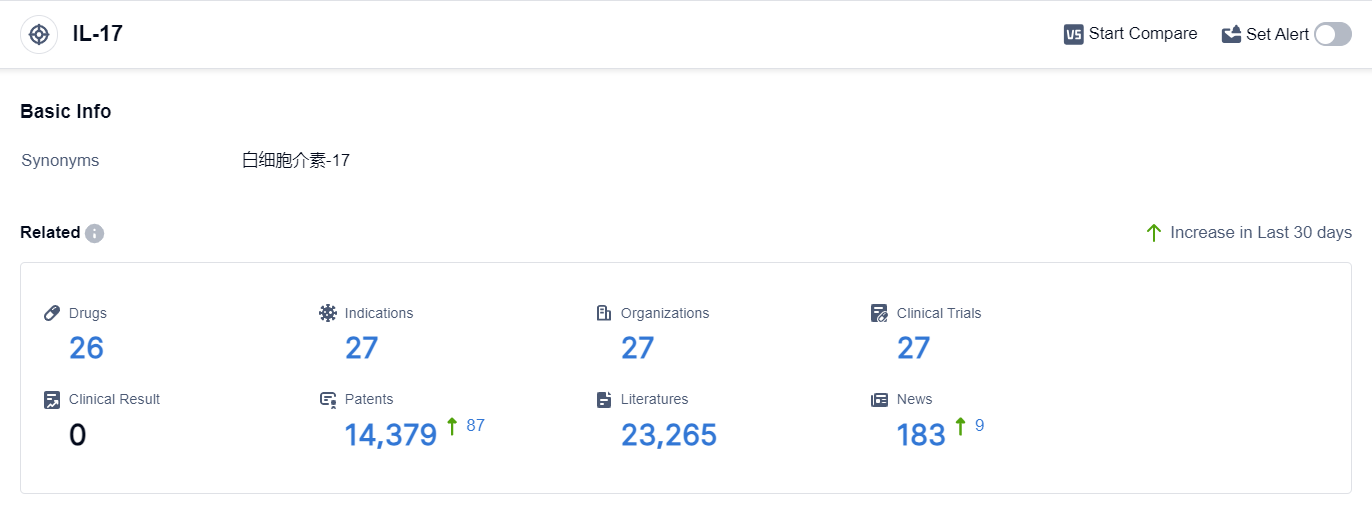The width and height of the screenshot is (1372, 514).
Task: Click the News newspaper icon
Action: [x=880, y=399]
